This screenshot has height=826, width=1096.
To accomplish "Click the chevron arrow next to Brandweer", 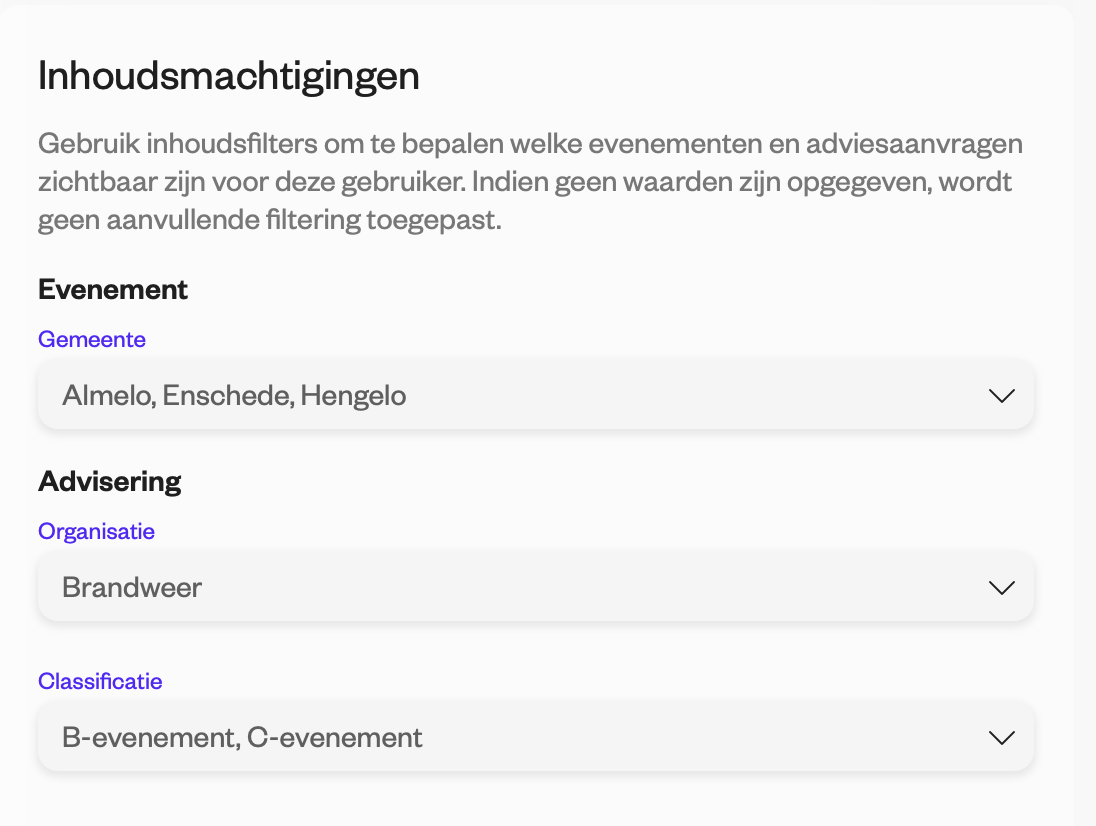I will point(1002,588).
